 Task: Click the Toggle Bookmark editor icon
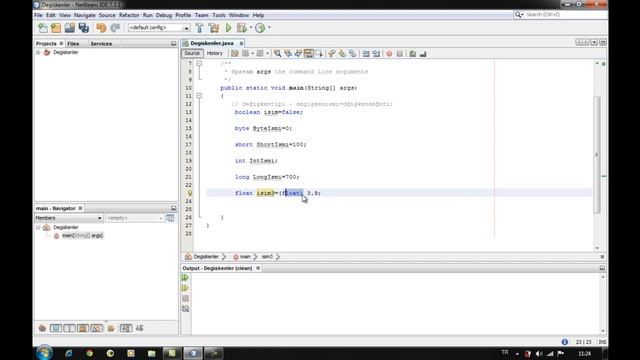352,53
